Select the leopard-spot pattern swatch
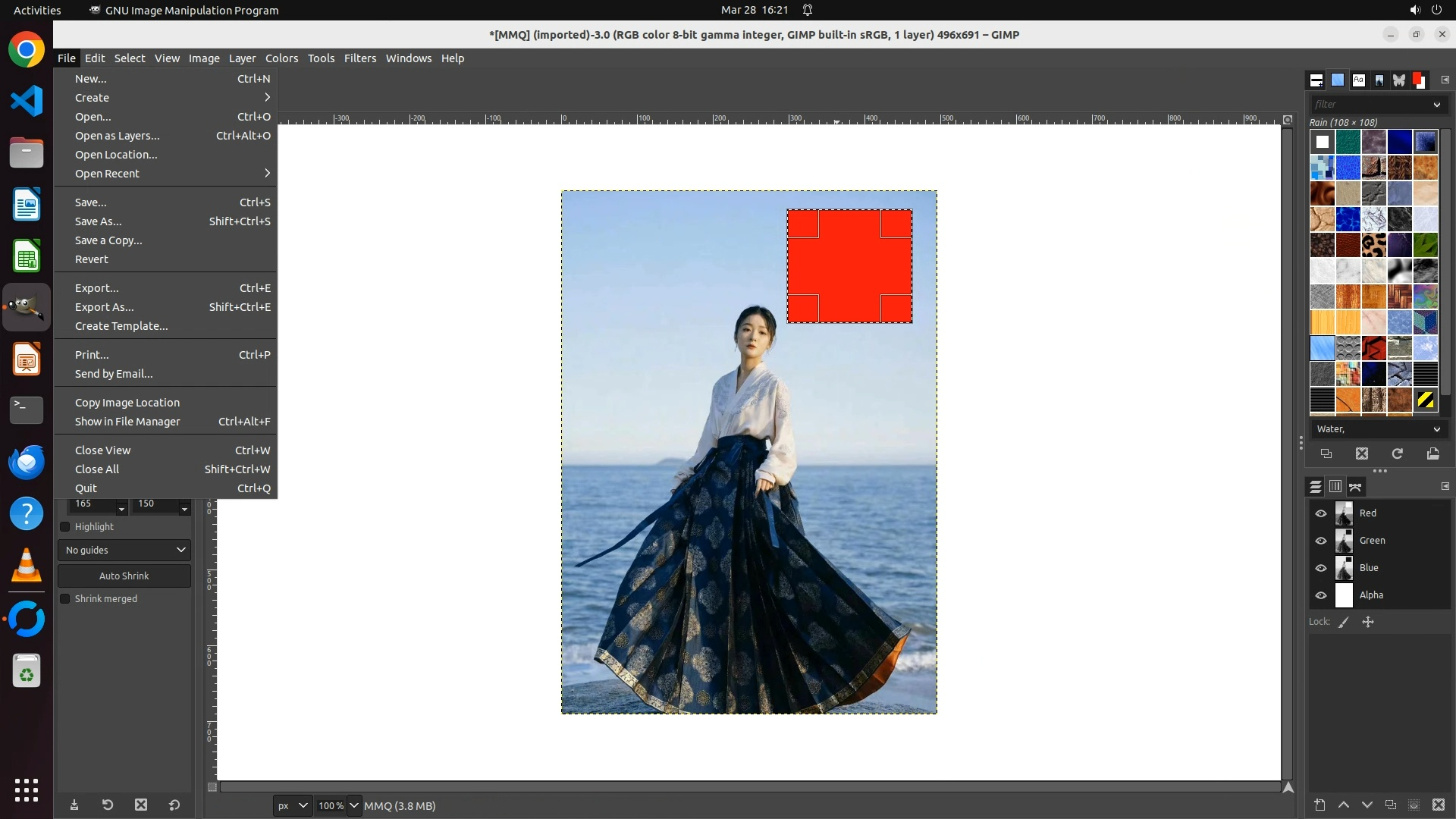The width and height of the screenshot is (1456, 819). 1373,245
